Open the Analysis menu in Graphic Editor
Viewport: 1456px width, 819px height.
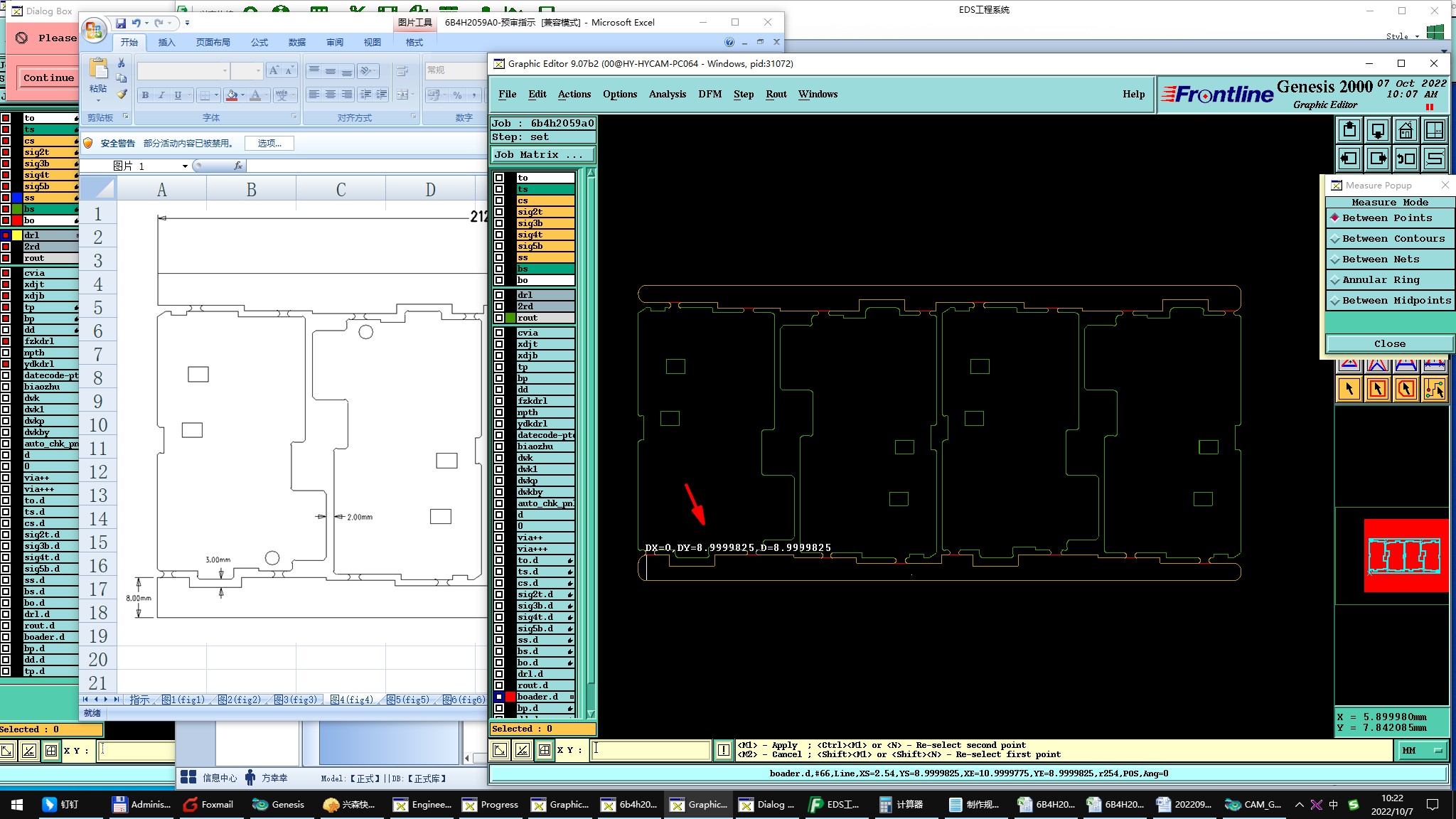(667, 94)
